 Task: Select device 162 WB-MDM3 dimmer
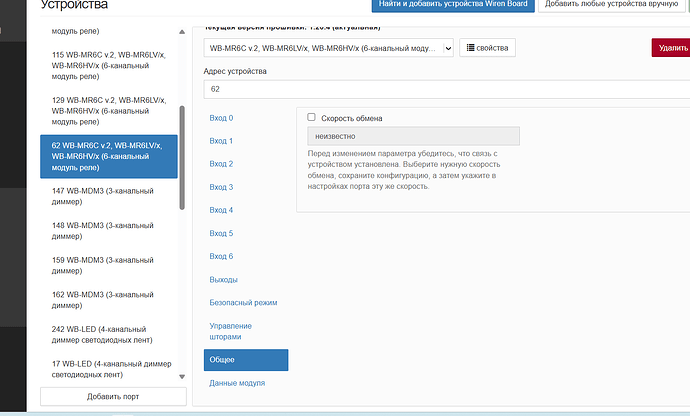pyautogui.click(x=109, y=300)
